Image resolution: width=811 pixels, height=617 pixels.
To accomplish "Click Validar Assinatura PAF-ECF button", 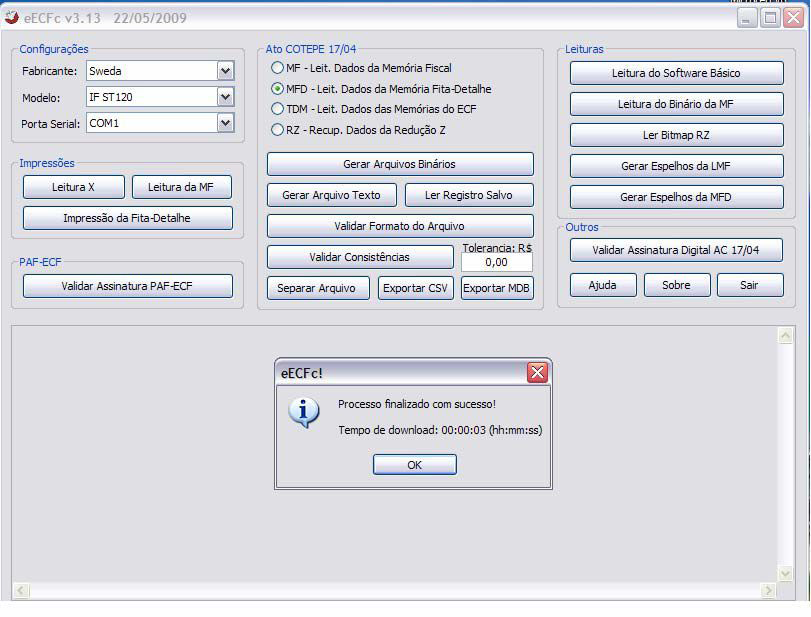I will click(127, 286).
